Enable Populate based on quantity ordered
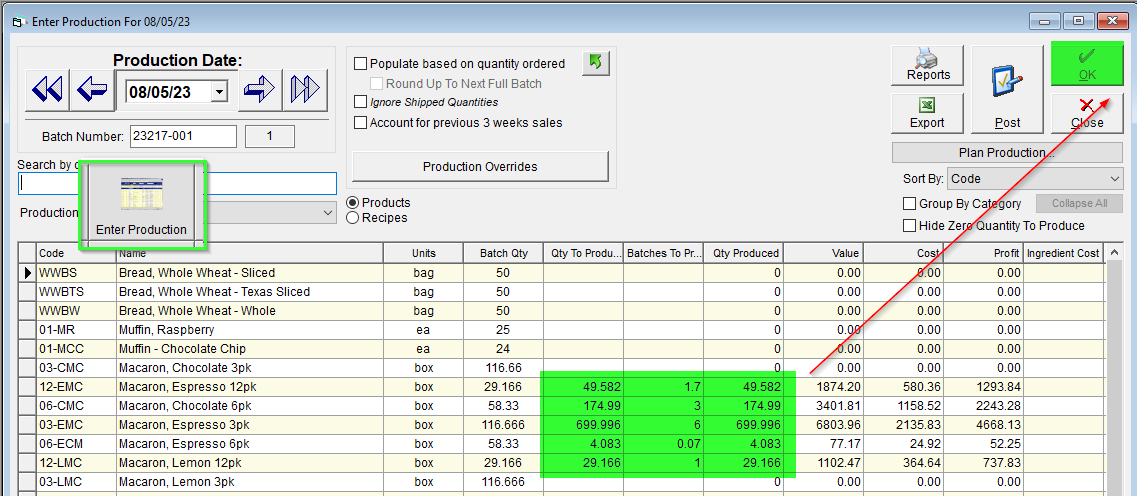The image size is (1137, 496). click(x=360, y=64)
